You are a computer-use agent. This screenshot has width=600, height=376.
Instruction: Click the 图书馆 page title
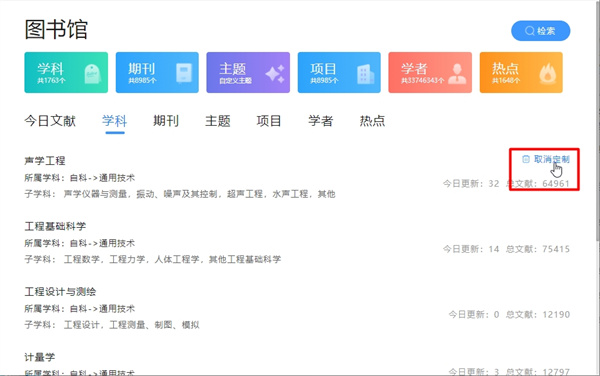[56, 29]
